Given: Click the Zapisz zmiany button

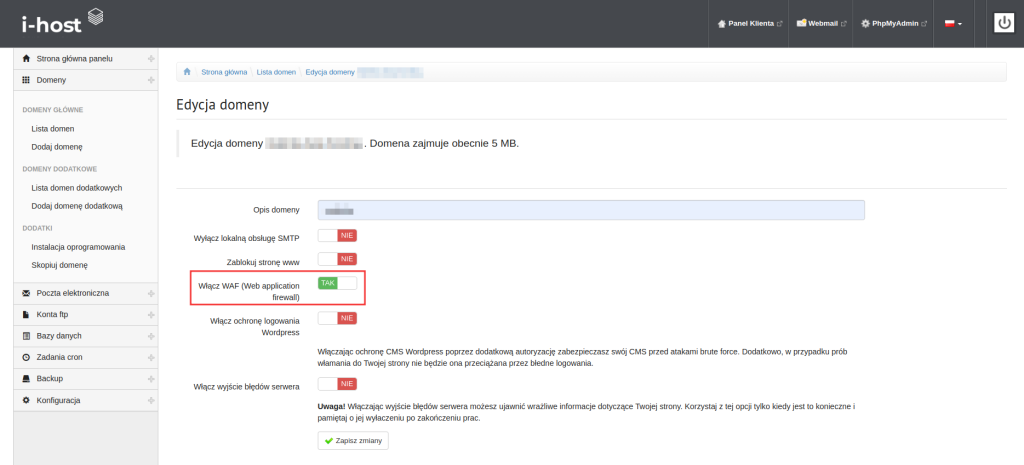Looking at the screenshot, I should pyautogui.click(x=353, y=441).
